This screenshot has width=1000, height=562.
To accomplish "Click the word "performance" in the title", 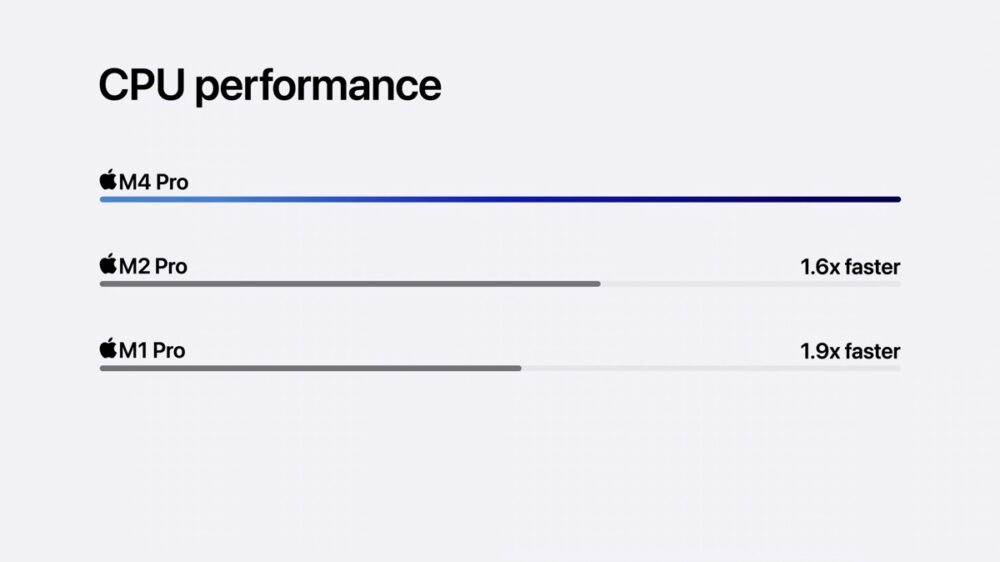I will 318,87.
